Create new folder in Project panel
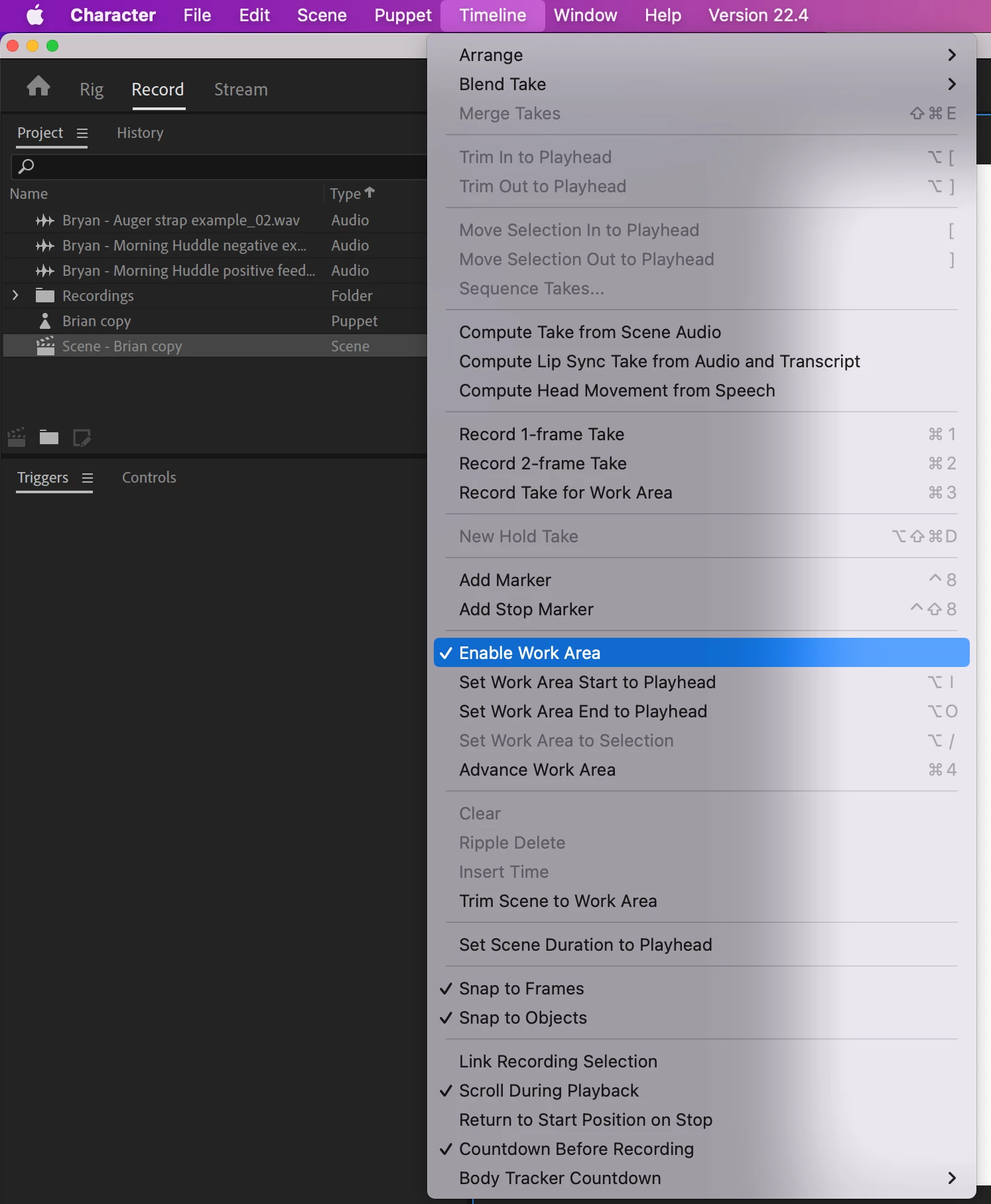The image size is (991, 1204). (49, 437)
